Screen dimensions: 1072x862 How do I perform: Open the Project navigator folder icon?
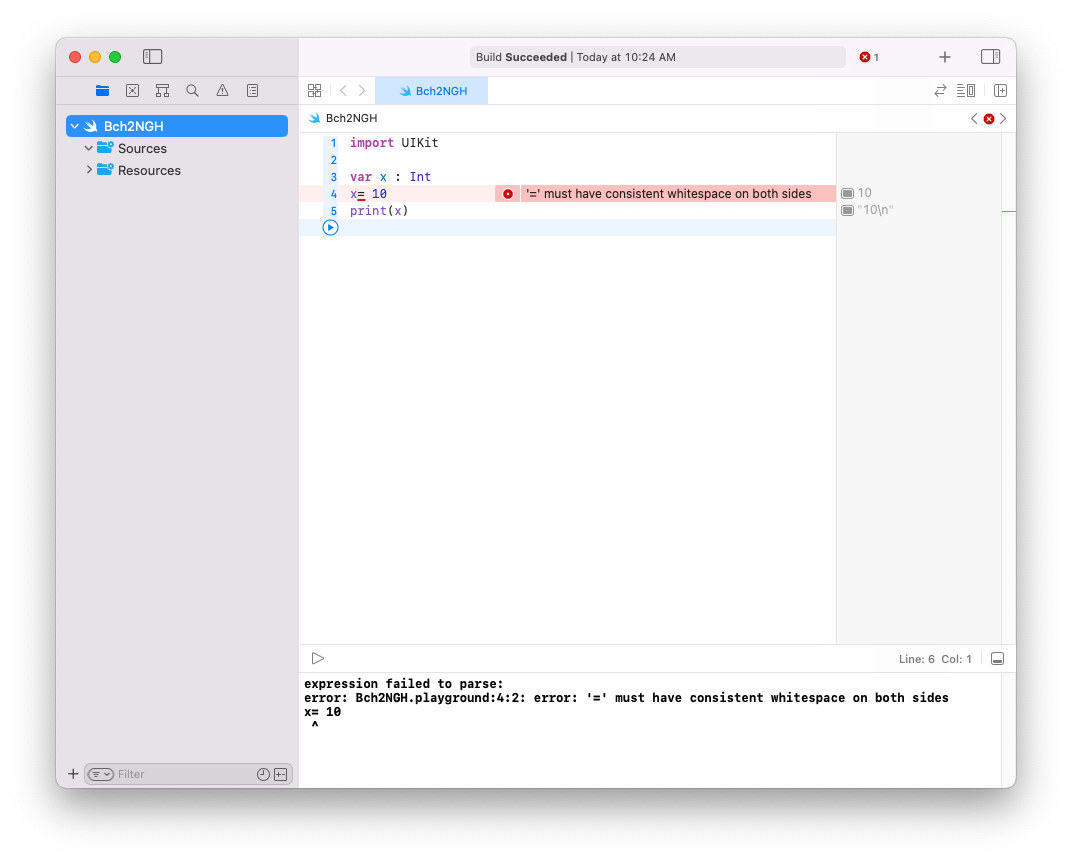(x=103, y=90)
